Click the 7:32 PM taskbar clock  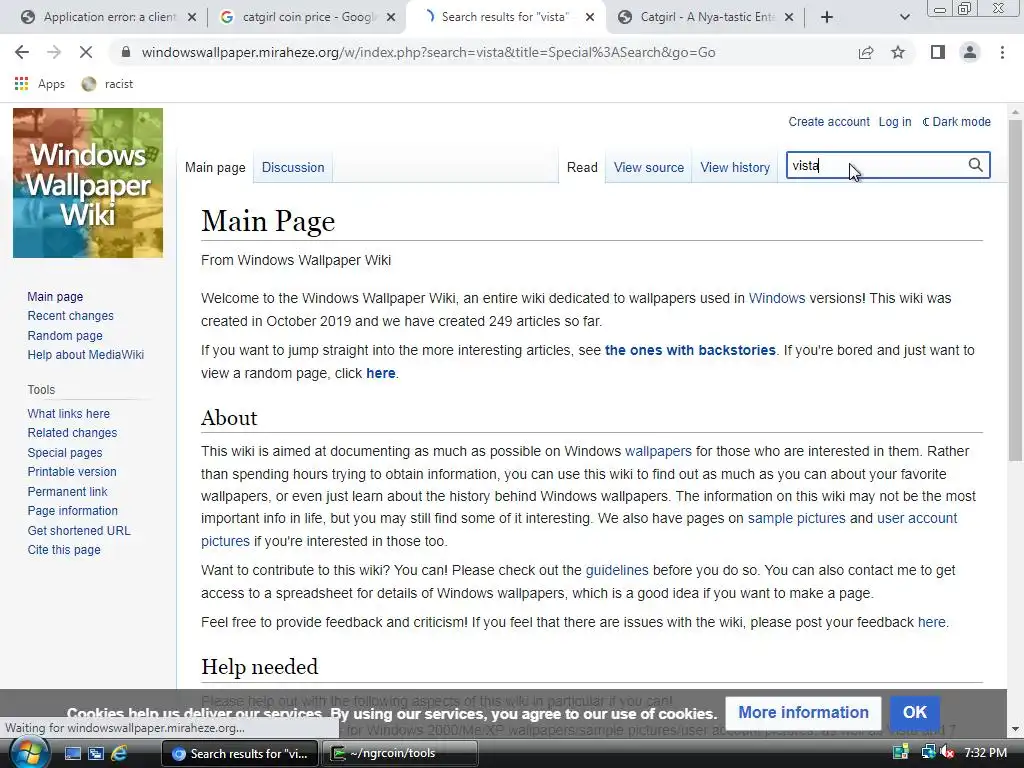click(x=985, y=753)
